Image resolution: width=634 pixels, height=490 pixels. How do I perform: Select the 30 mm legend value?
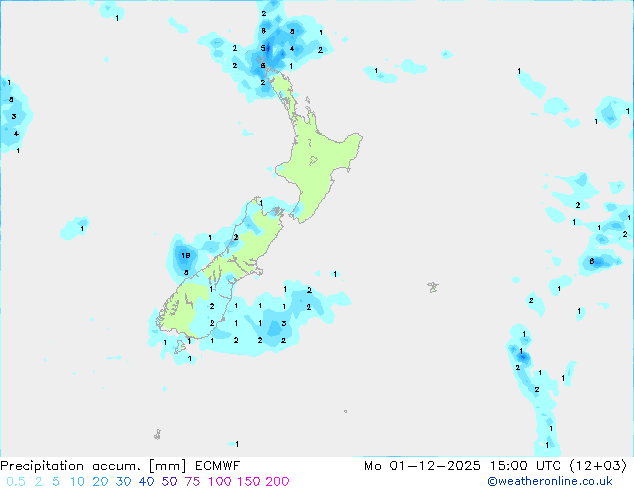123,482
